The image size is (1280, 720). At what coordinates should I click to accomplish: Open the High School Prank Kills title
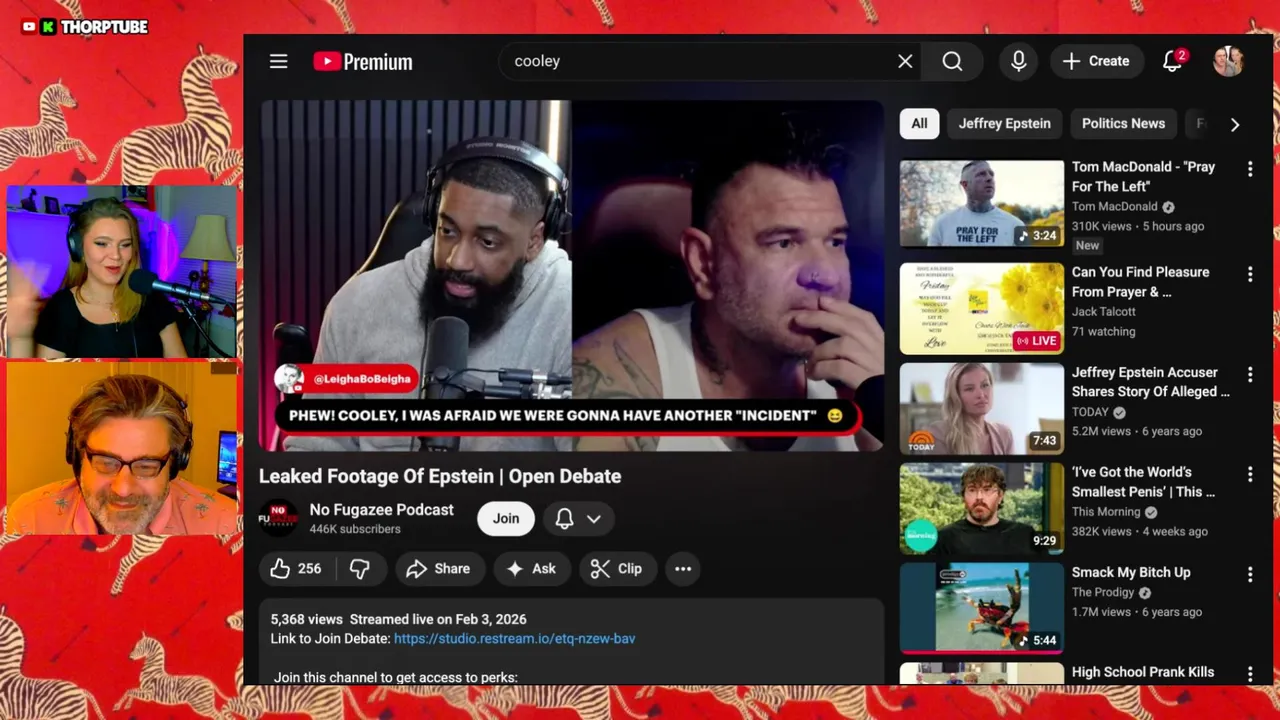click(1143, 672)
